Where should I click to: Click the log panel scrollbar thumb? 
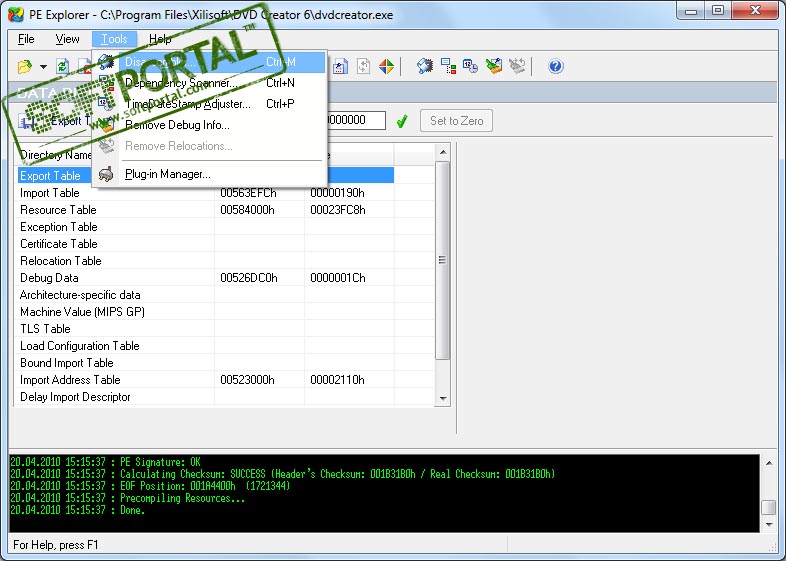click(x=769, y=507)
